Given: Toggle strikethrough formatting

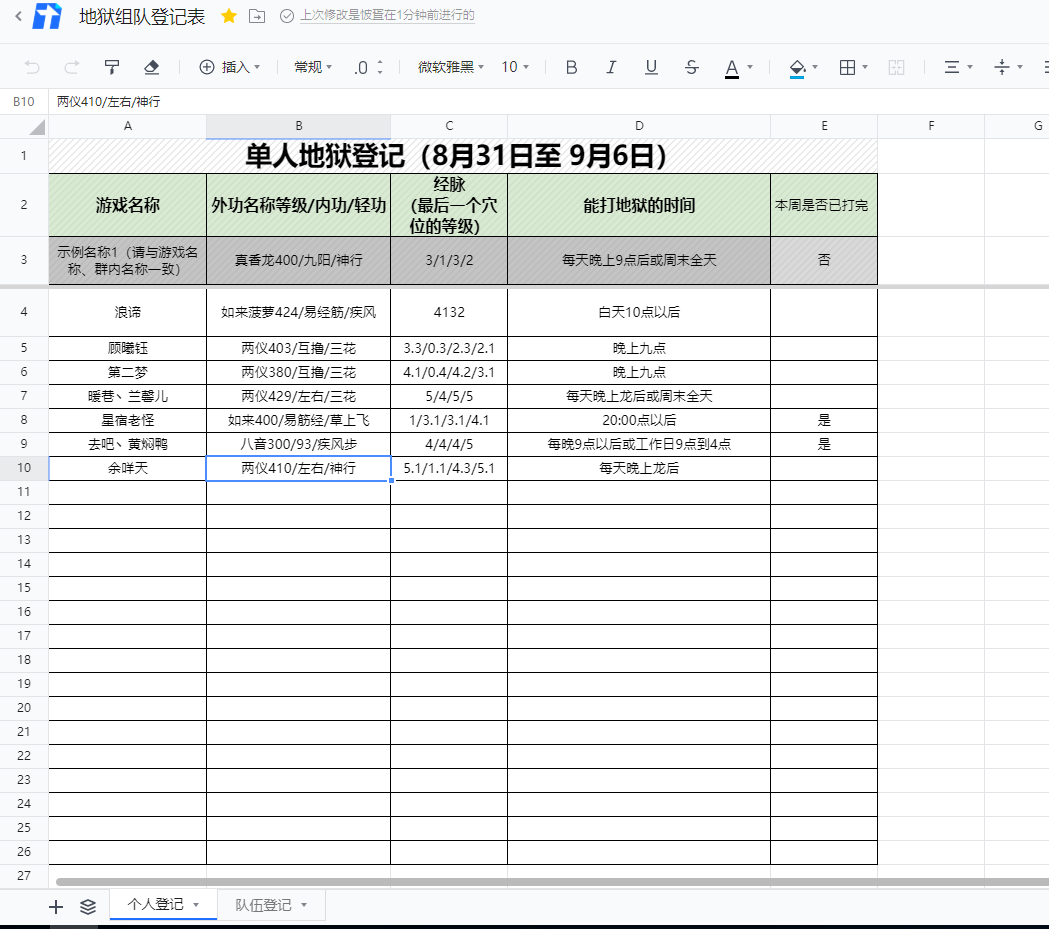Looking at the screenshot, I should click(691, 67).
